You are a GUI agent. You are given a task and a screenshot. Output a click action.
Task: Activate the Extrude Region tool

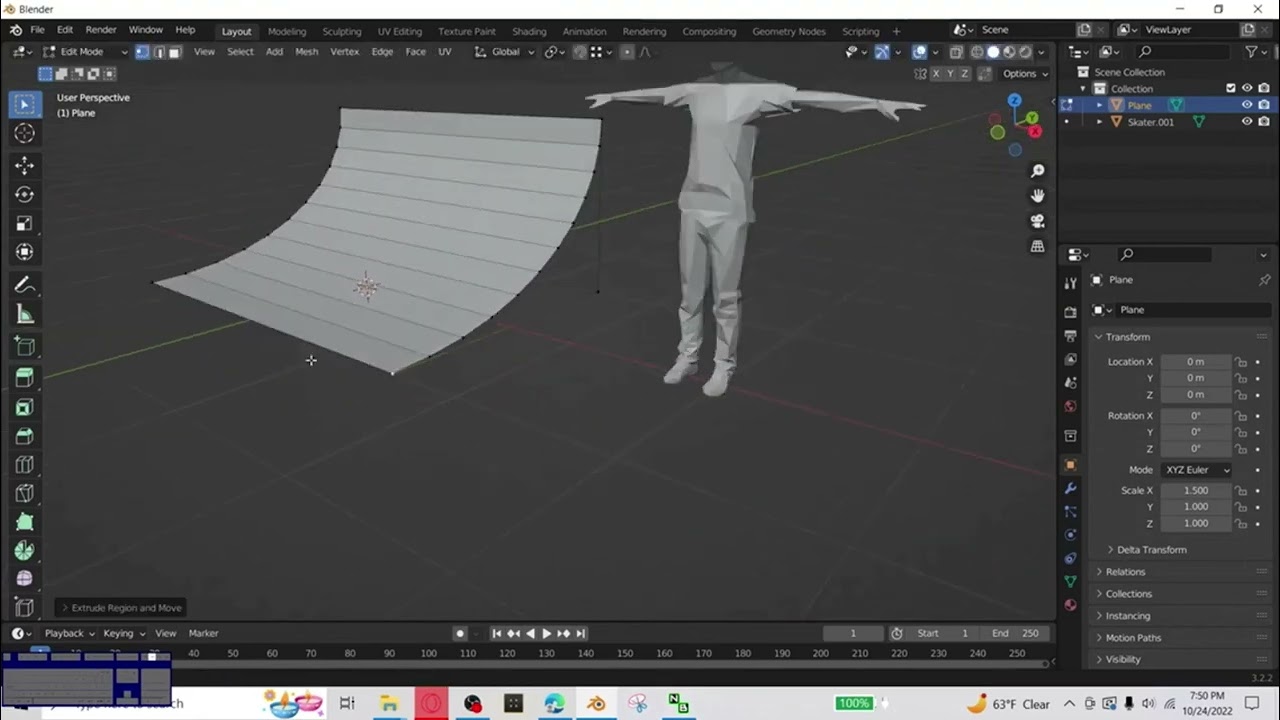coord(25,377)
